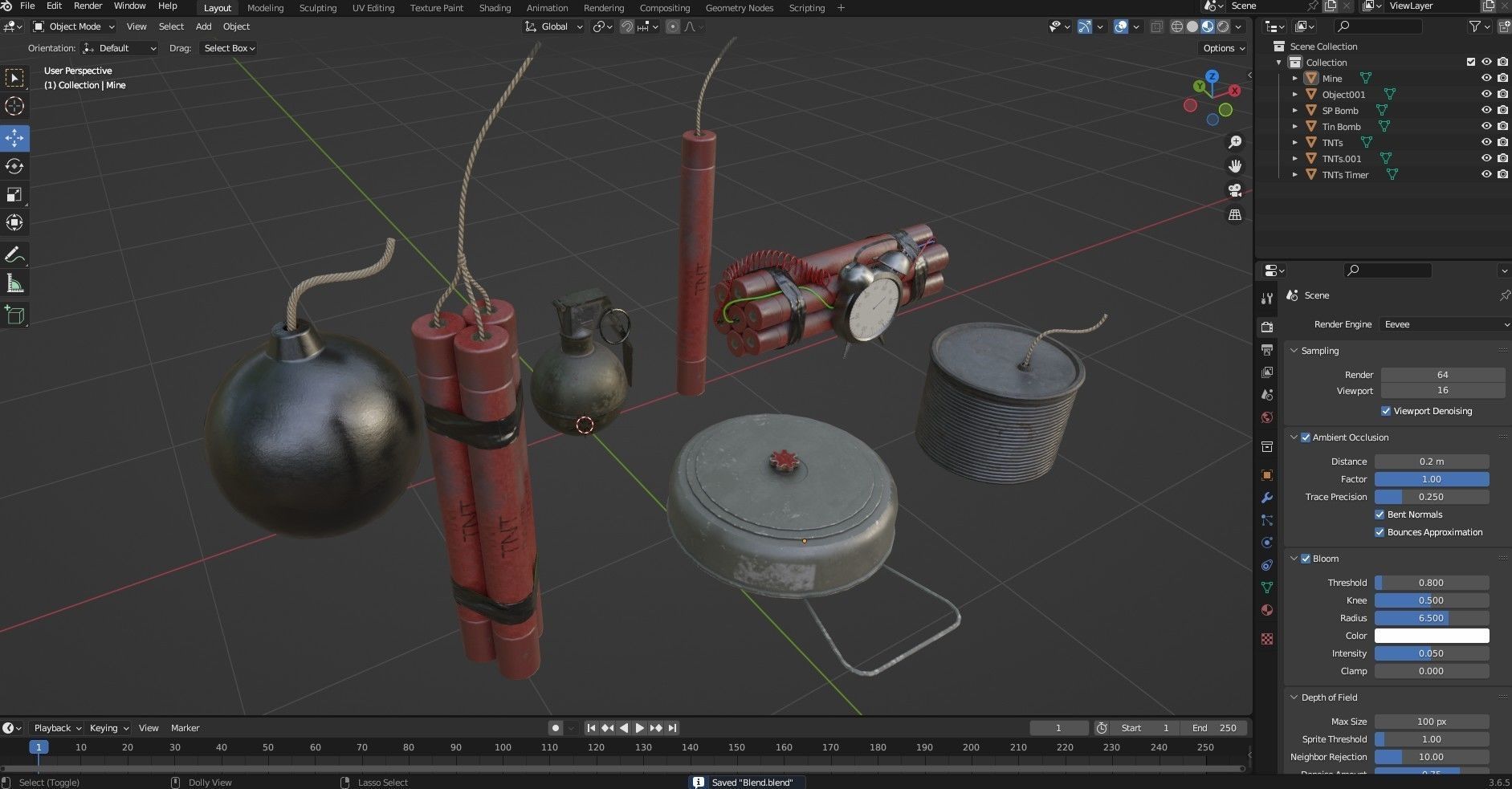
Task: Toggle visibility of the SP Bomb object
Action: [1488, 110]
